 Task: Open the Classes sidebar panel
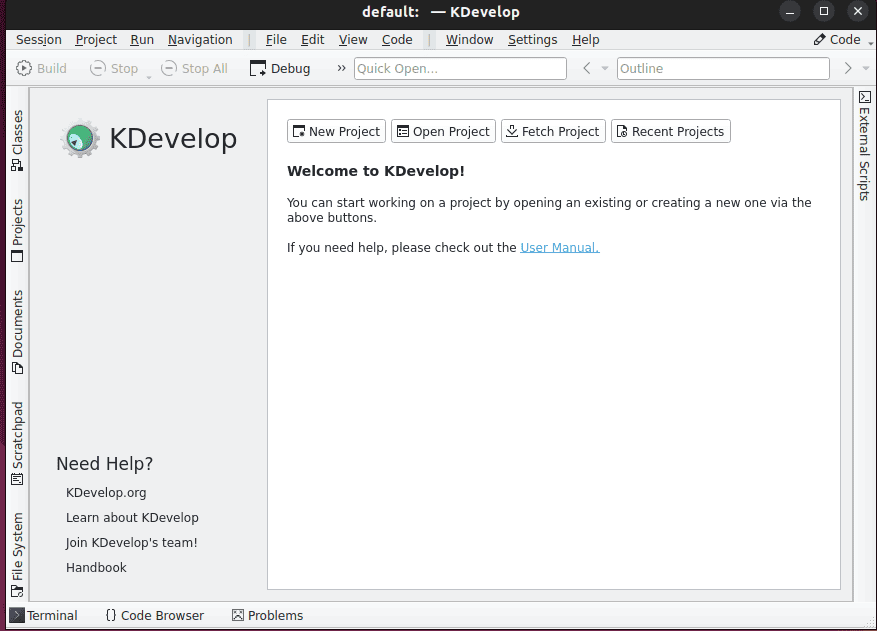(15, 134)
